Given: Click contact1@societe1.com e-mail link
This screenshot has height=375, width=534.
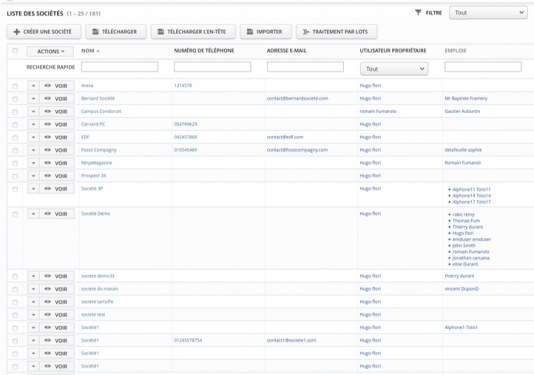Looking at the screenshot, I should pyautogui.click(x=292, y=340).
